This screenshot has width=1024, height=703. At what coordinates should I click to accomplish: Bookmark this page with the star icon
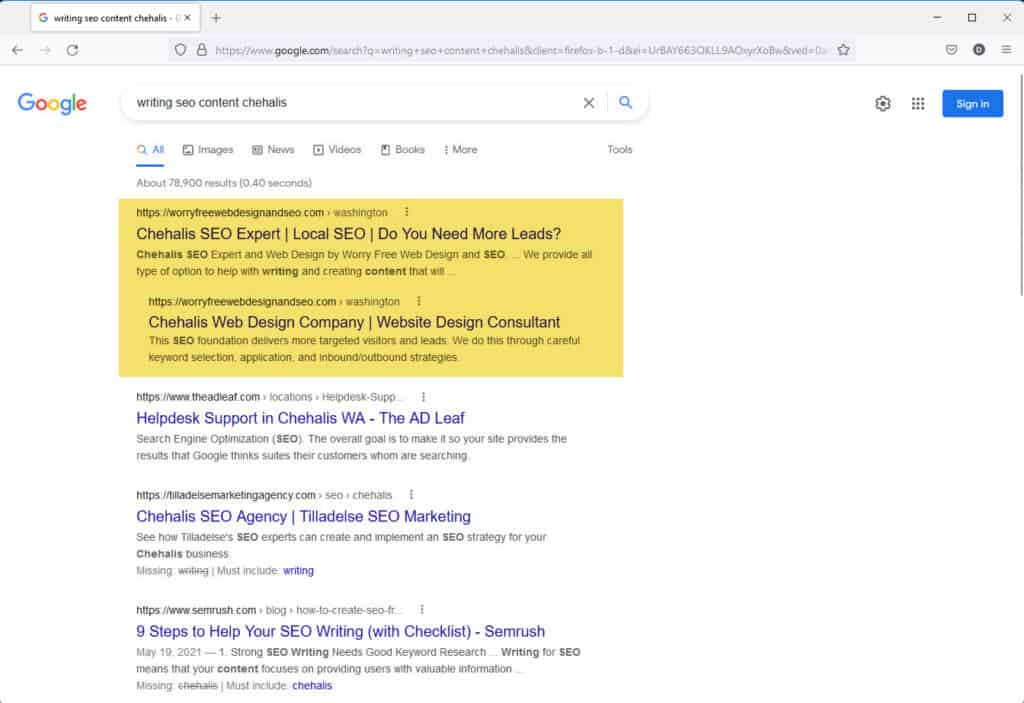pos(843,50)
